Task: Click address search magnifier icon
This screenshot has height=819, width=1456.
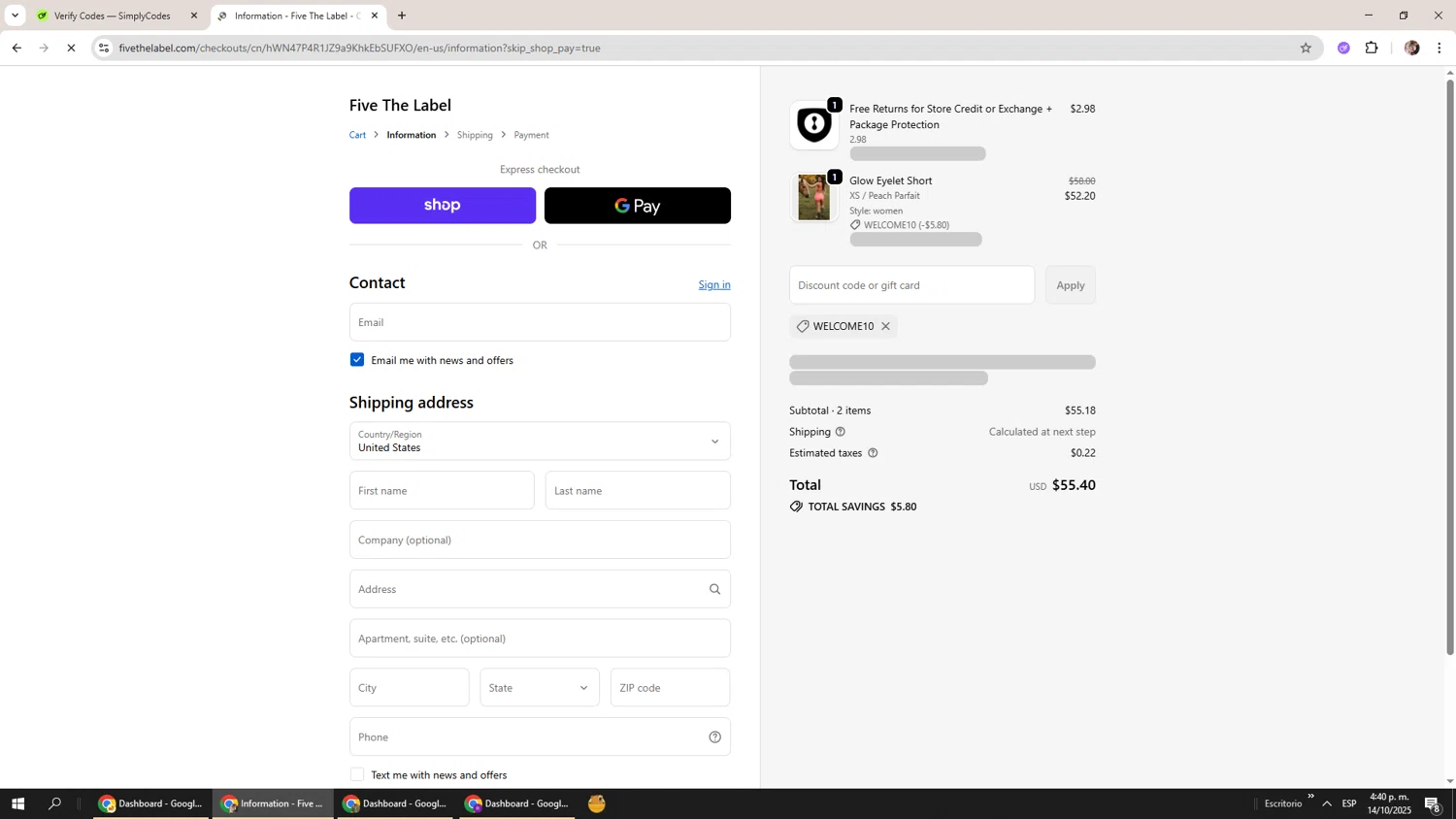Action: [x=715, y=589]
